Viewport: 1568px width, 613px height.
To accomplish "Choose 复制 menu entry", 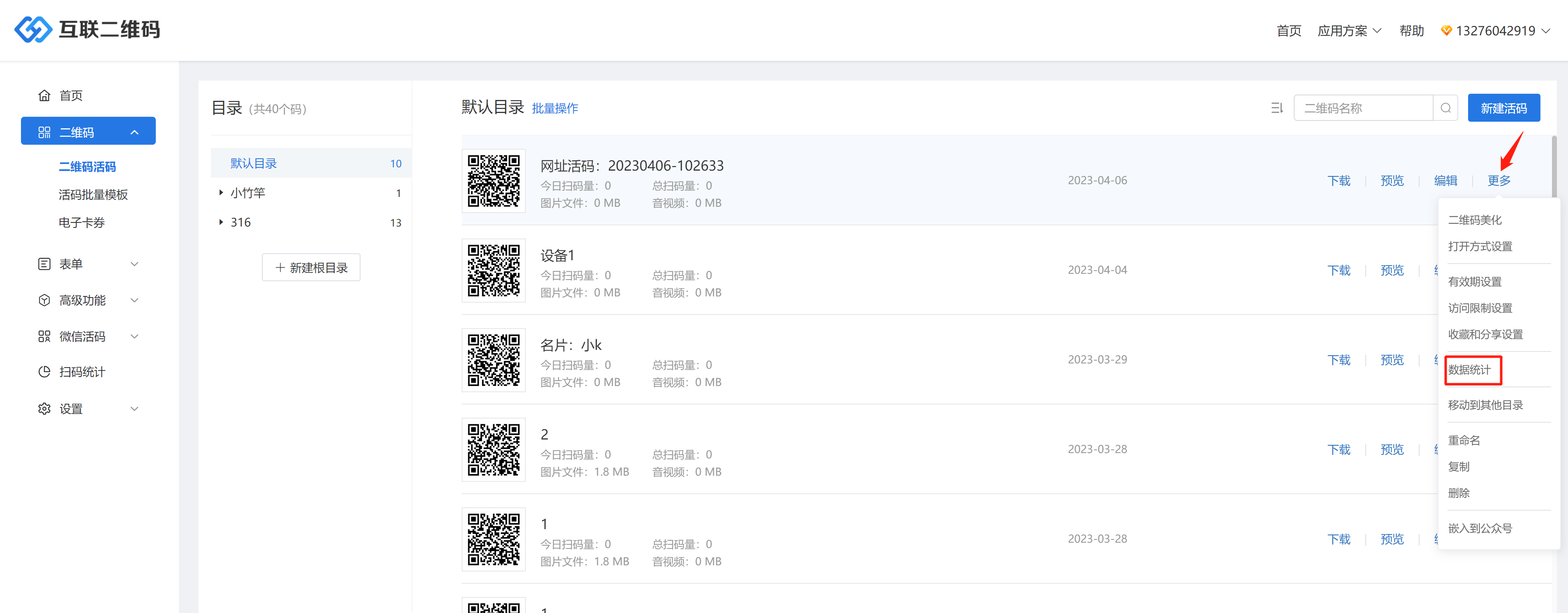I will (x=1458, y=466).
